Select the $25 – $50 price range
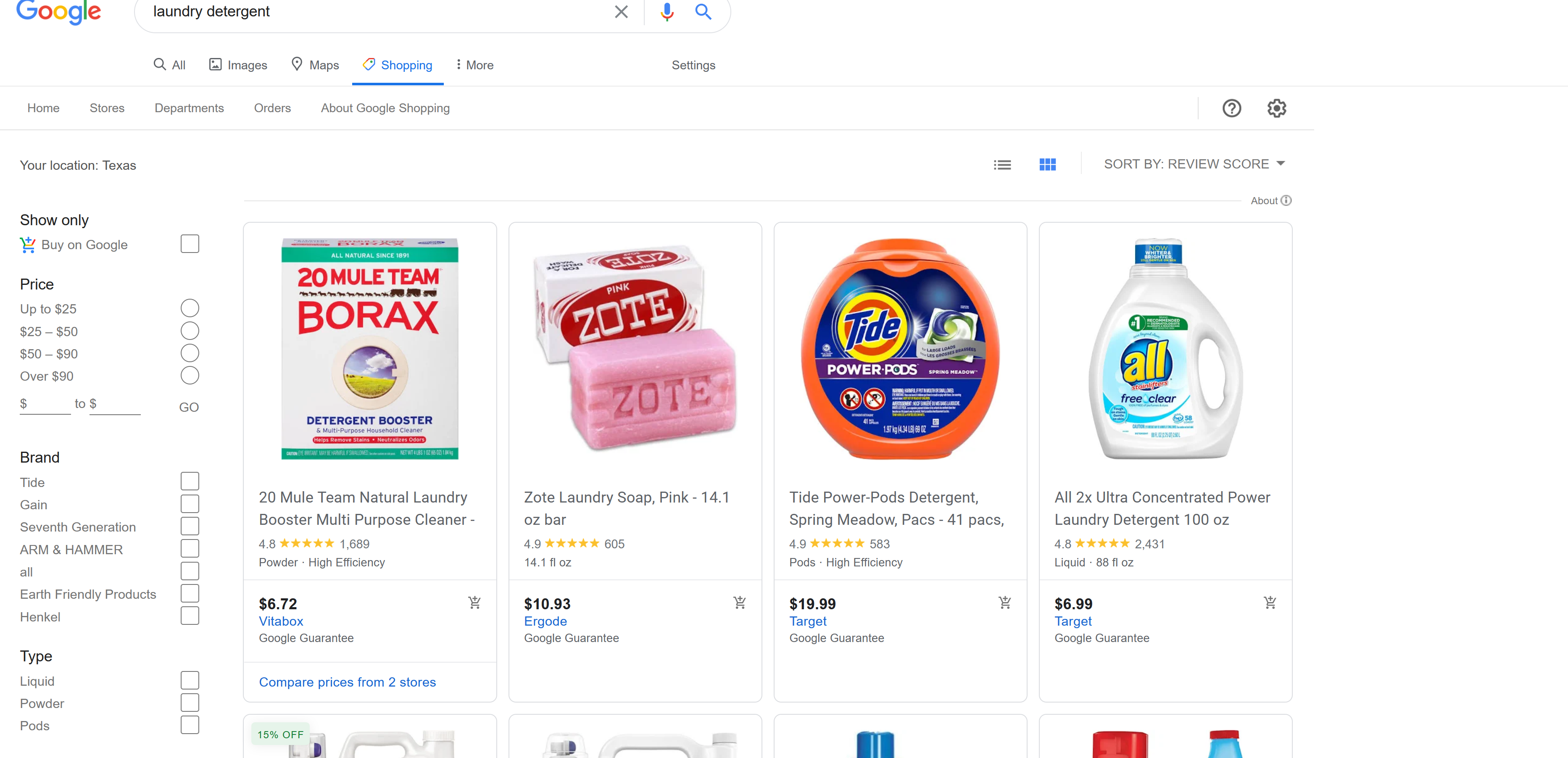 pyautogui.click(x=190, y=331)
